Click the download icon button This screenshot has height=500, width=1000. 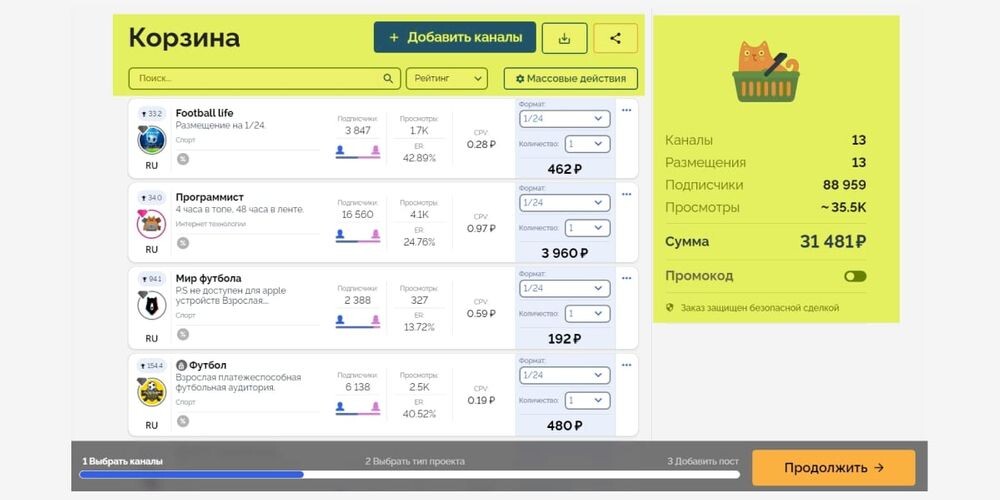564,38
